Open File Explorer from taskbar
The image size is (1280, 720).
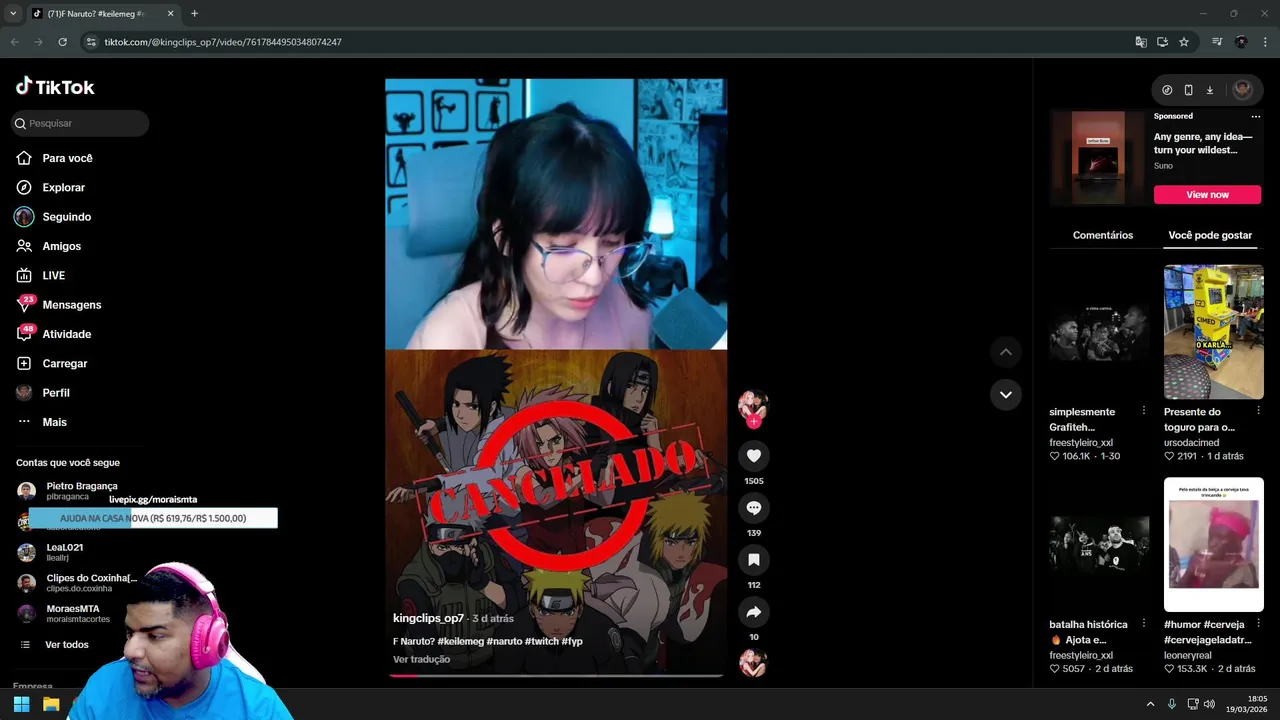[51, 704]
